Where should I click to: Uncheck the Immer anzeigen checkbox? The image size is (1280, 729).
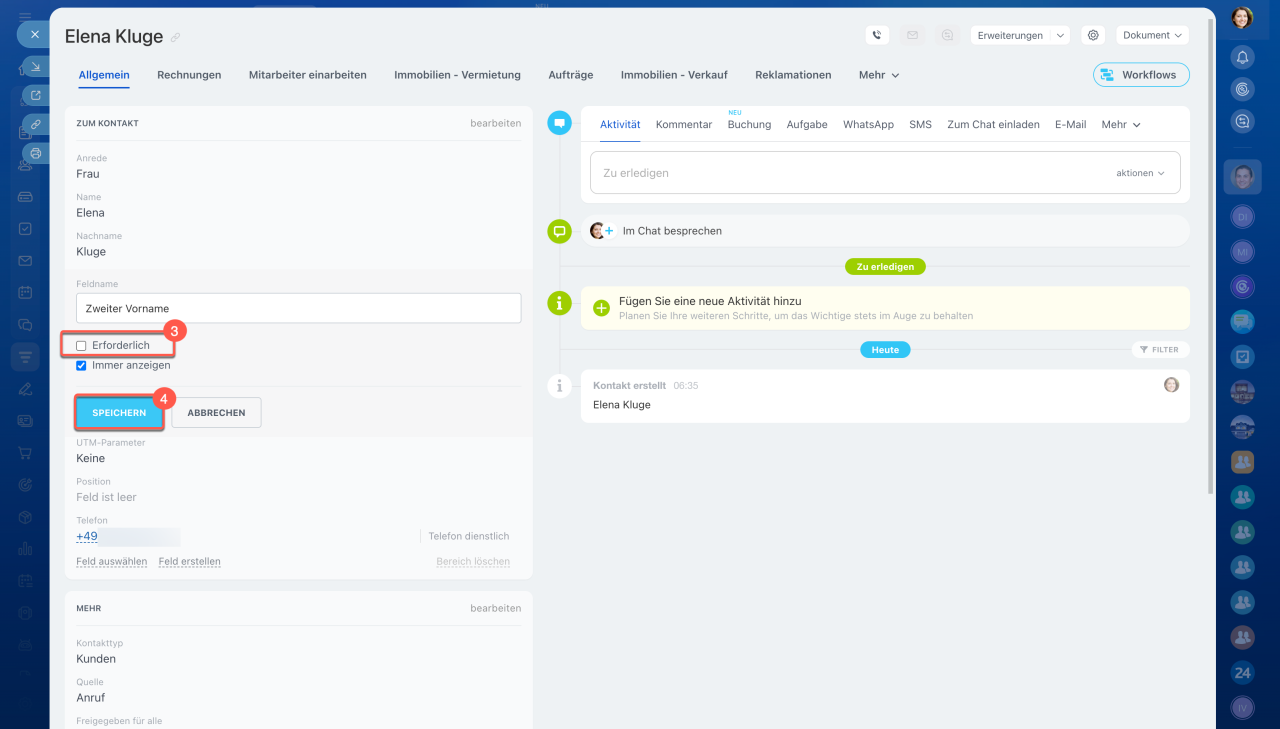coord(82,366)
